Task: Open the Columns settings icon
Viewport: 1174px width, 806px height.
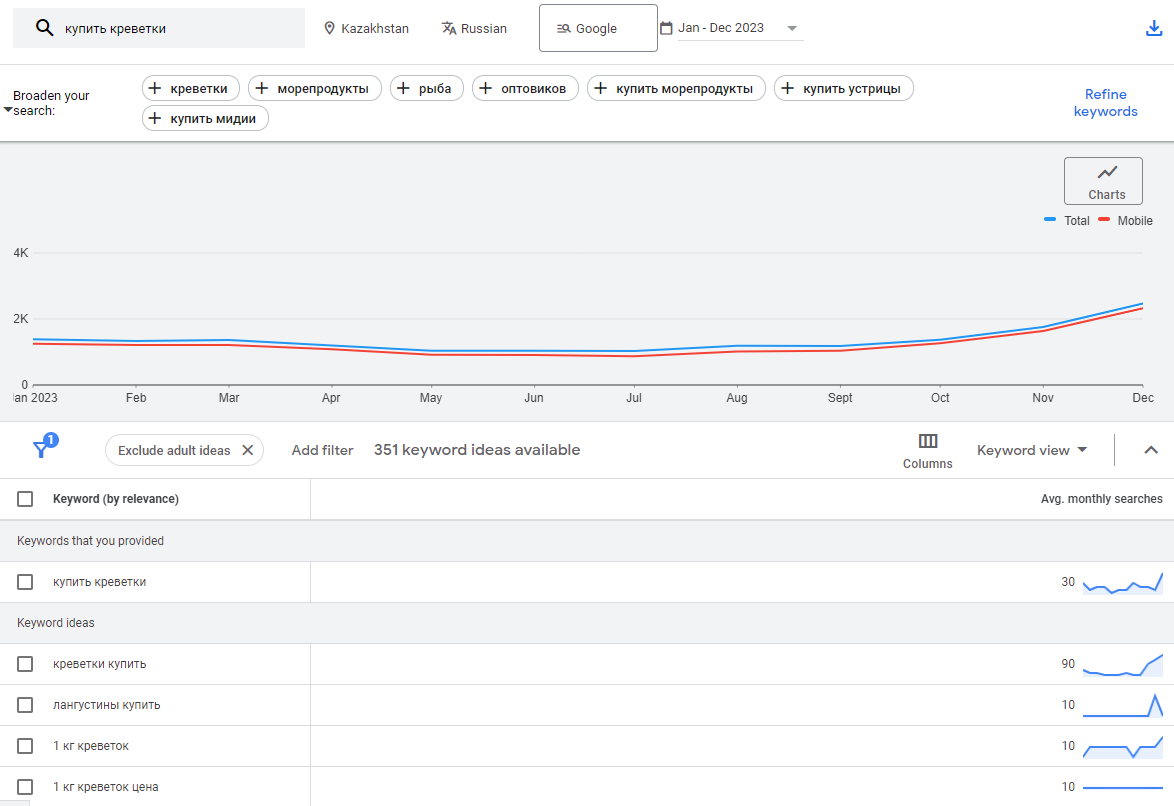Action: [x=927, y=442]
